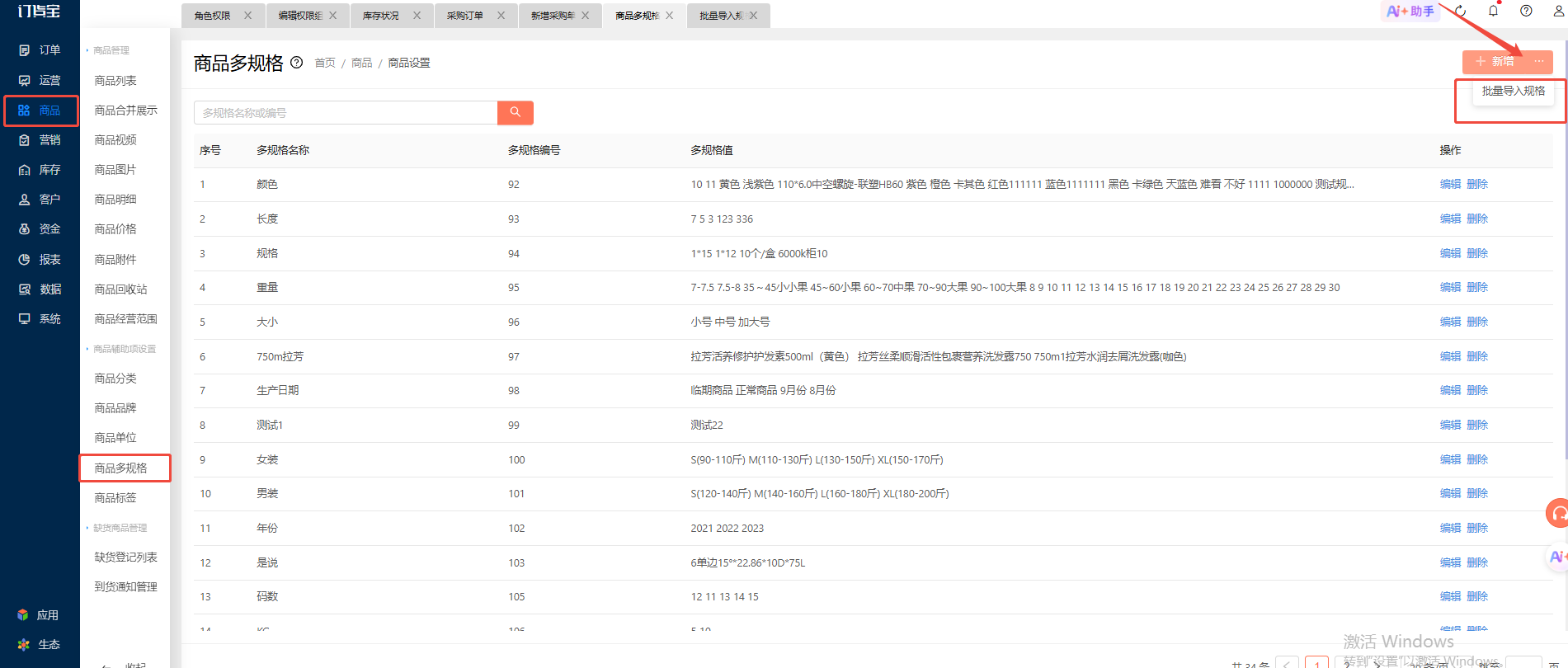Focus the 多规格名称或编号 search field
Image resolution: width=1568 pixels, height=668 pixels.
pos(346,112)
